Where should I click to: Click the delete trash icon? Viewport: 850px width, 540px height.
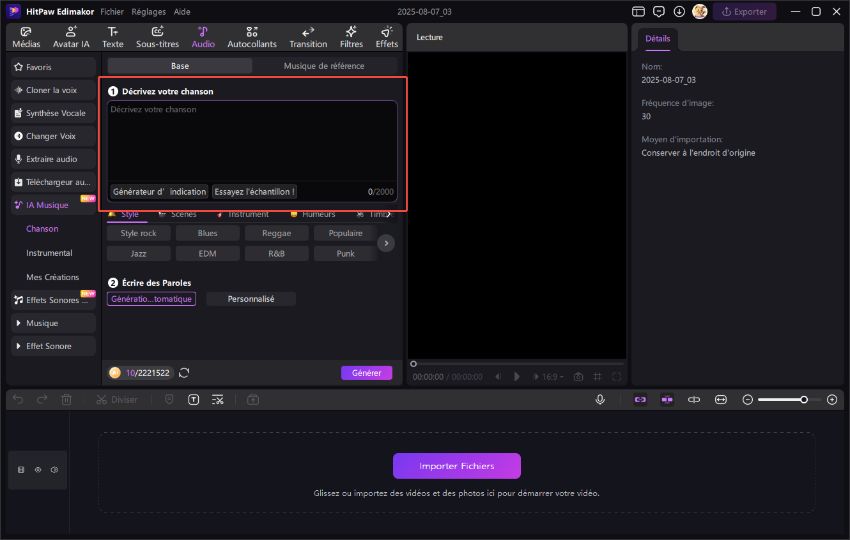pos(66,400)
